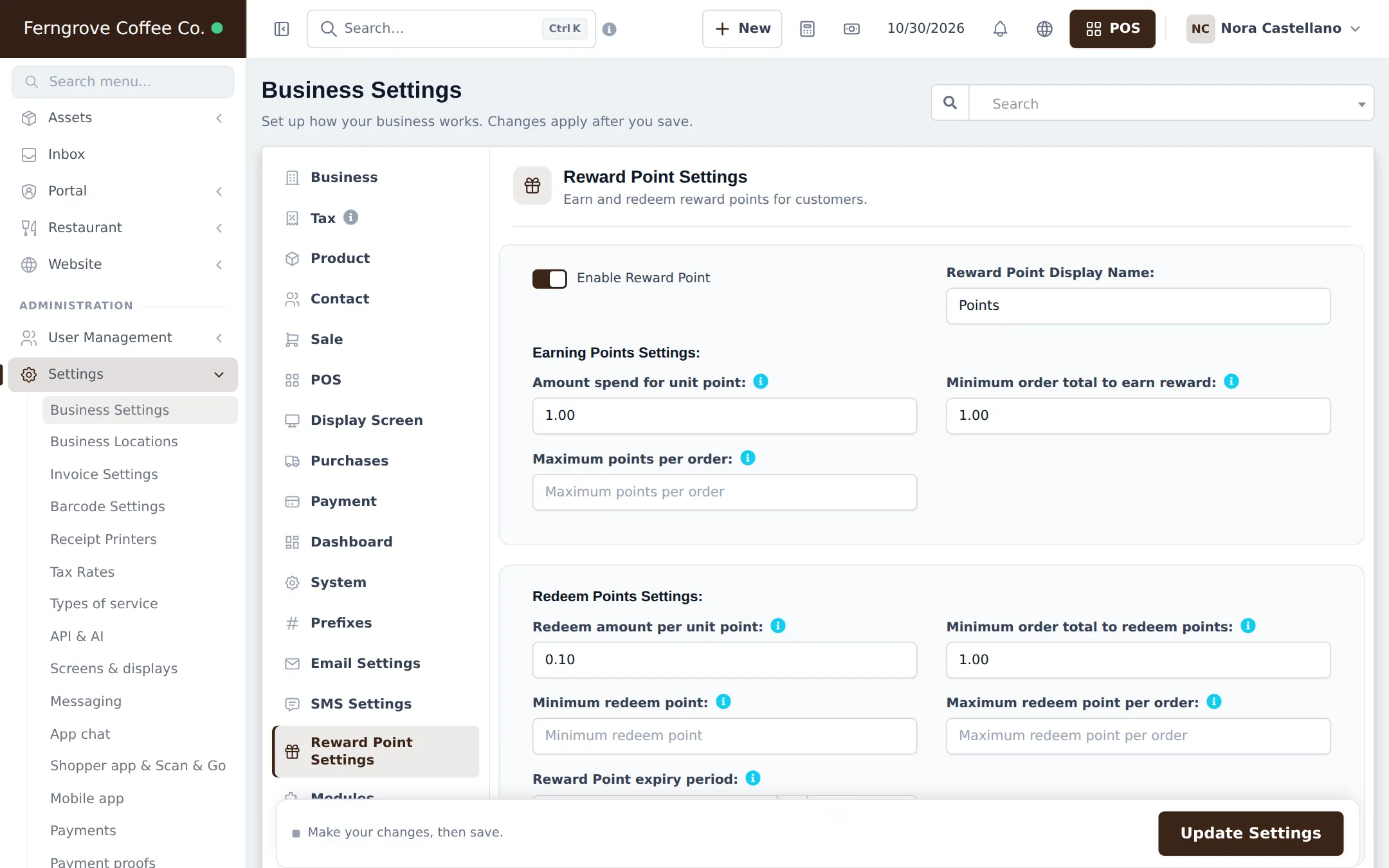Image resolution: width=1389 pixels, height=868 pixels.
Task: Click the Update Settings button
Action: [1250, 833]
